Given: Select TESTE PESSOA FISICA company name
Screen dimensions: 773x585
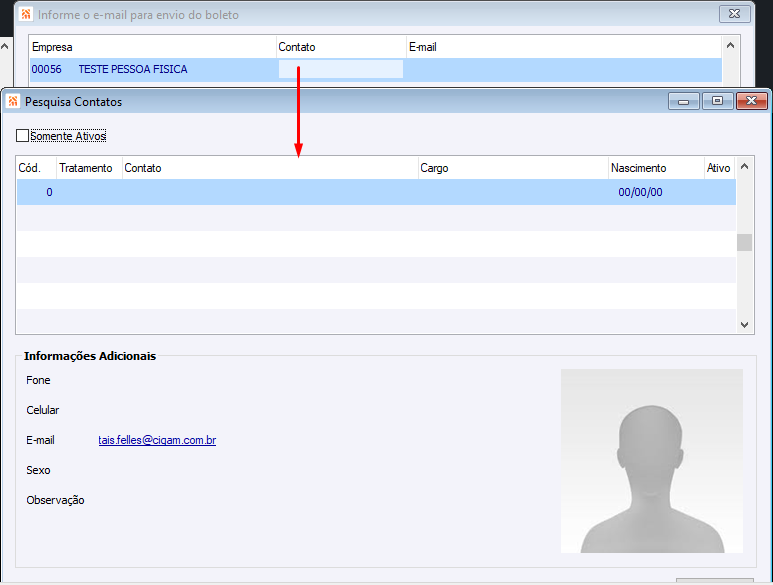Looking at the screenshot, I should 133,69.
